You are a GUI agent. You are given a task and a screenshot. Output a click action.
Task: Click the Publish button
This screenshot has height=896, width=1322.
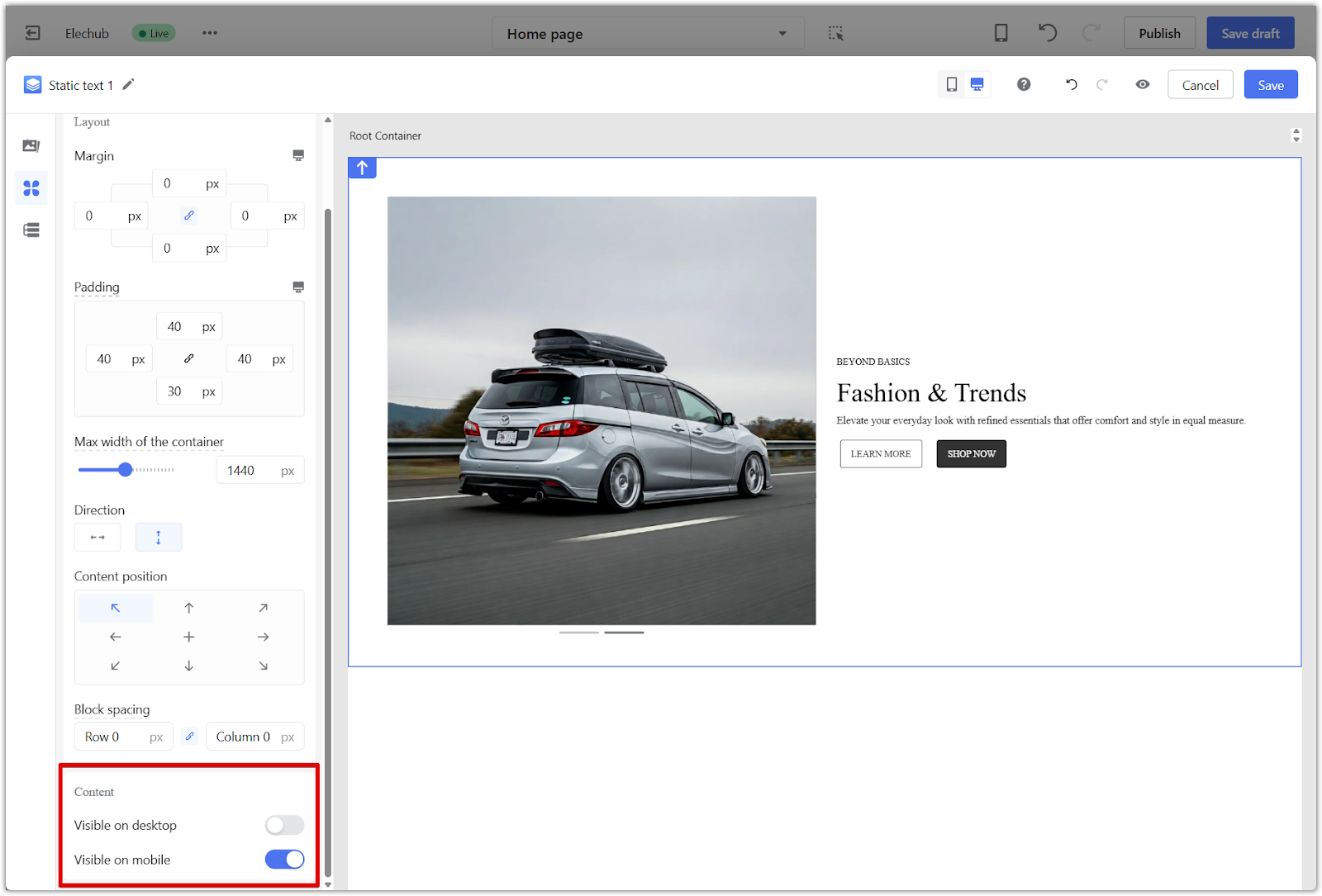coord(1159,33)
